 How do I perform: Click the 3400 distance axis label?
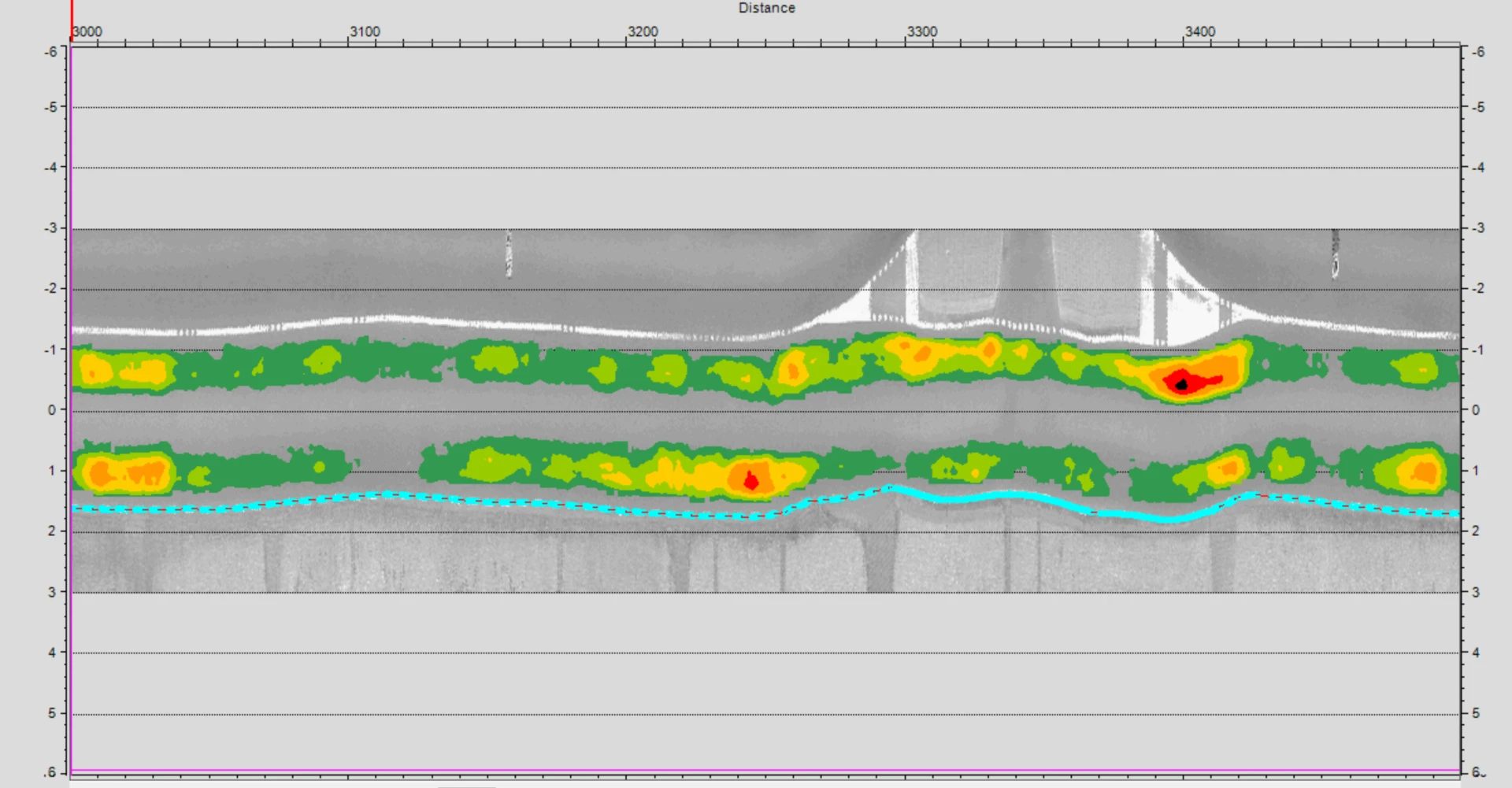pos(1200,31)
